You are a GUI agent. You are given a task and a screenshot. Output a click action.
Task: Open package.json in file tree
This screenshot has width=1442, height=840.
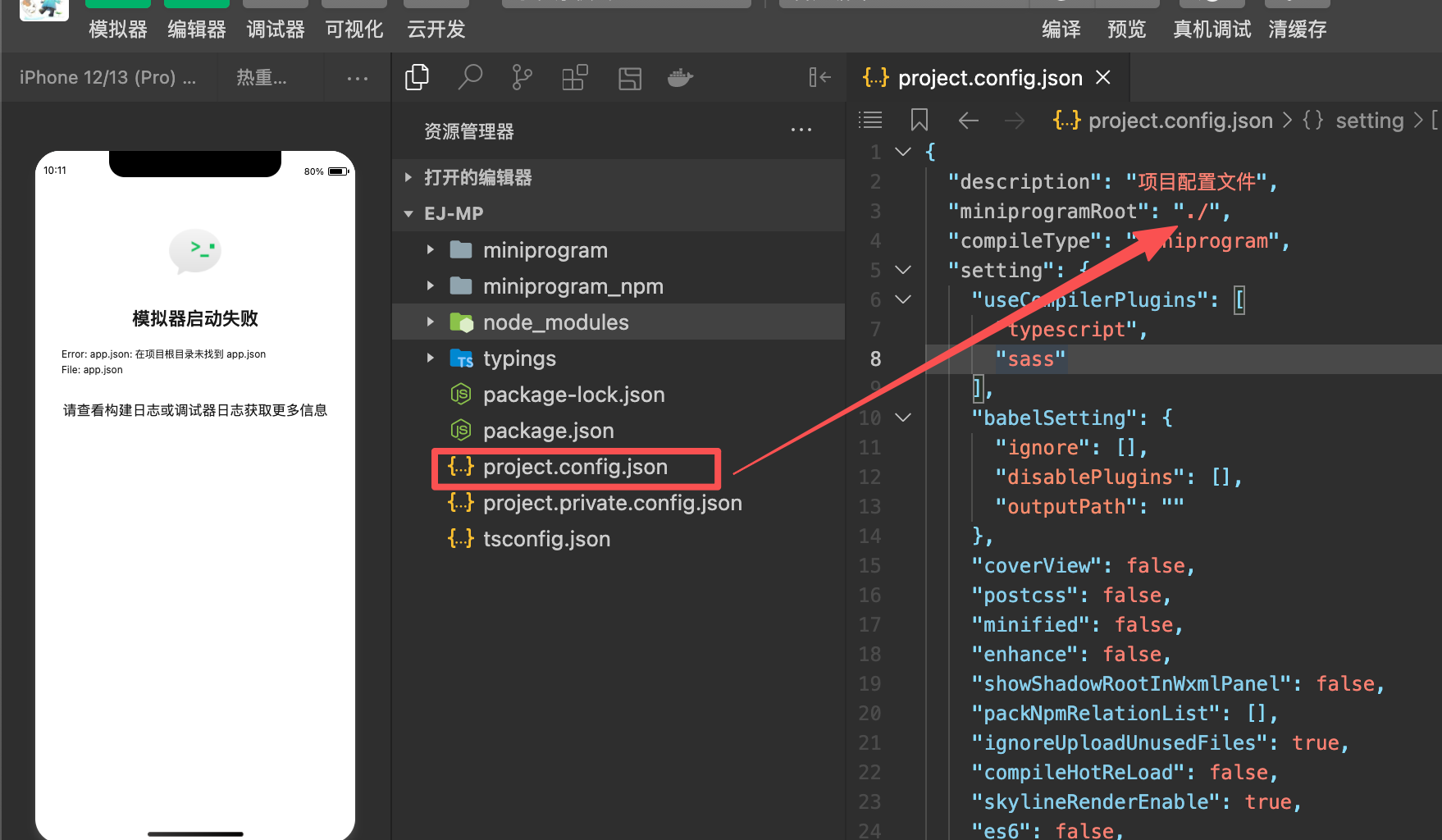point(618,431)
